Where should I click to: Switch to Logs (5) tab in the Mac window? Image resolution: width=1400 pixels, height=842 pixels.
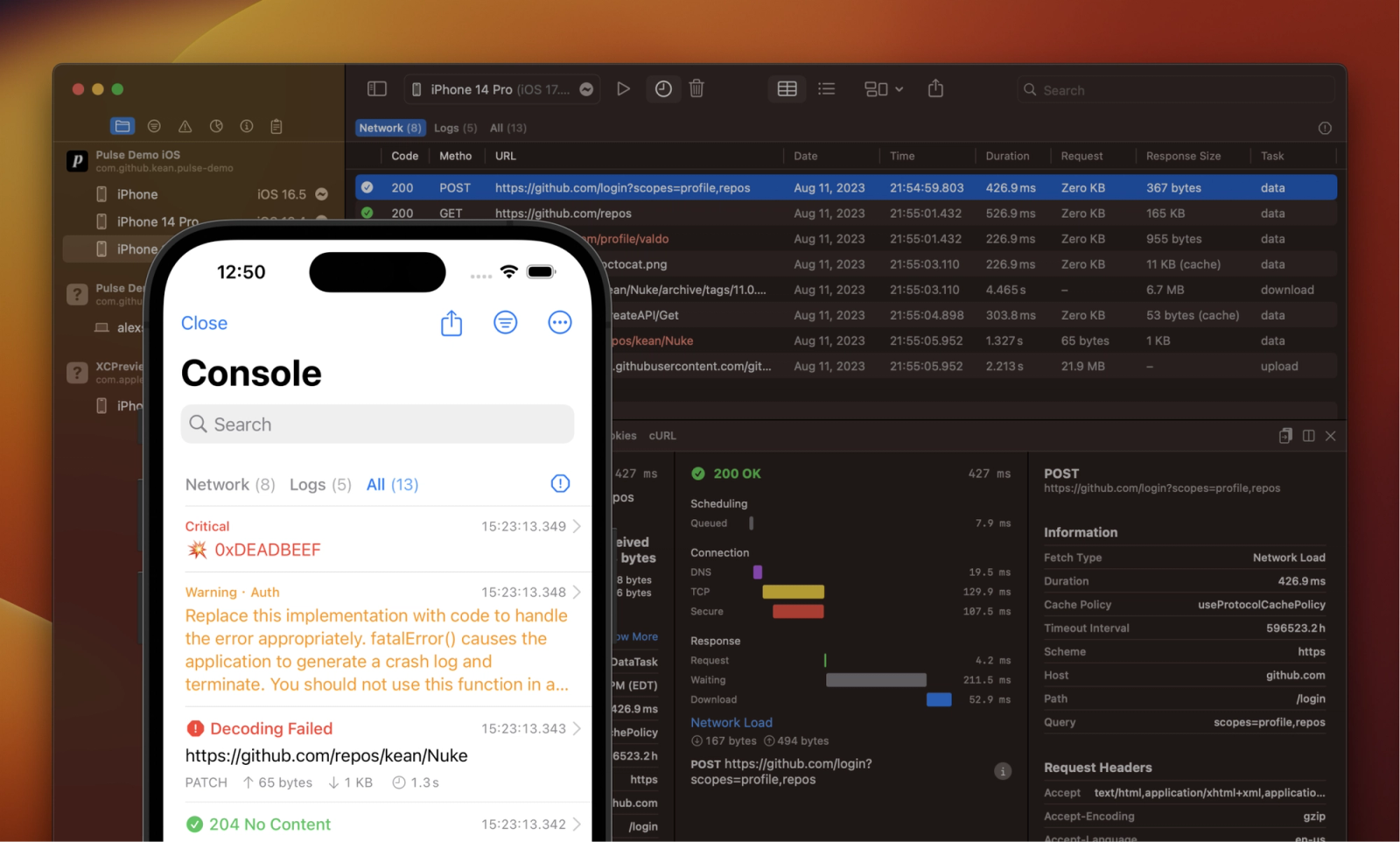tap(456, 128)
